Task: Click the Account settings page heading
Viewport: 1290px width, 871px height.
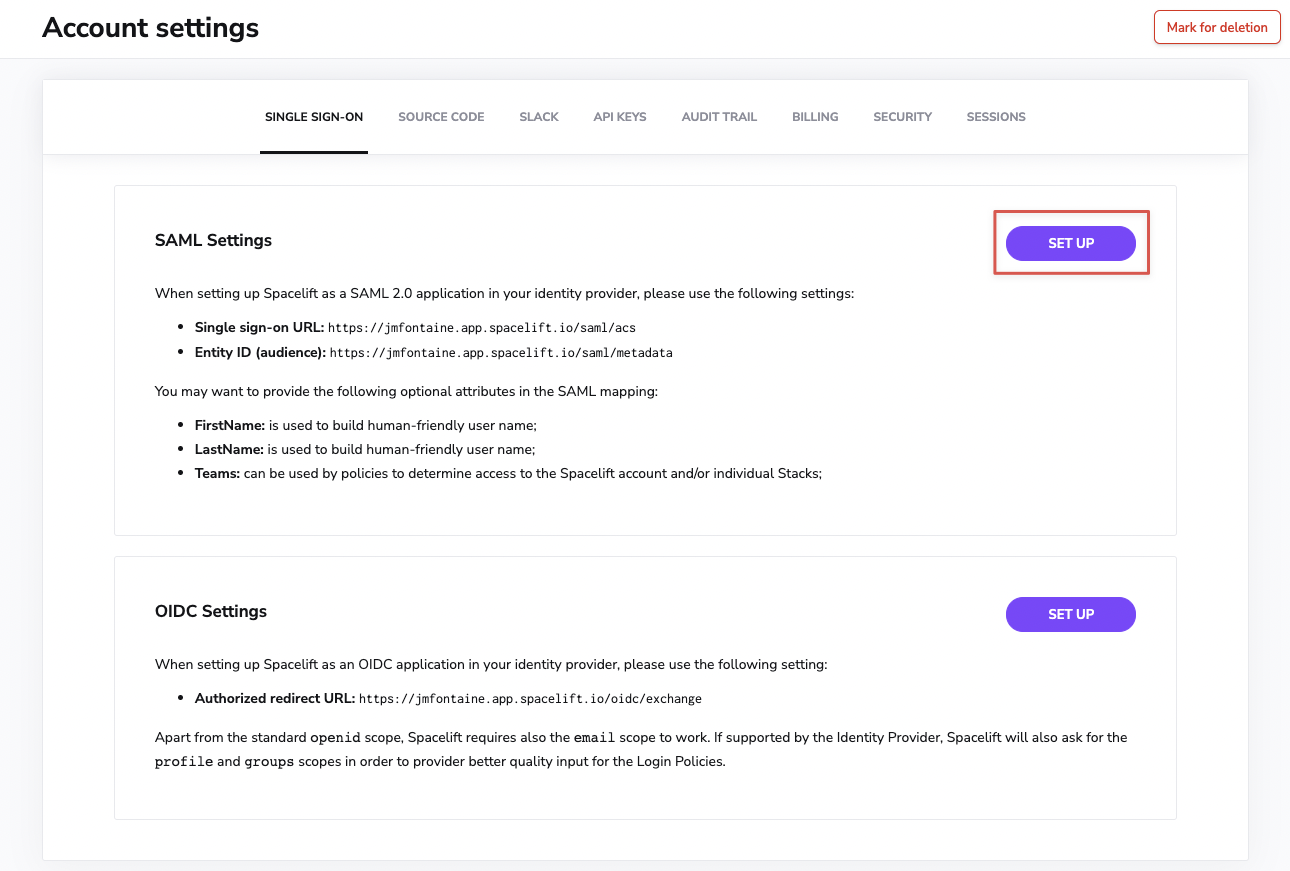Action: click(x=151, y=28)
